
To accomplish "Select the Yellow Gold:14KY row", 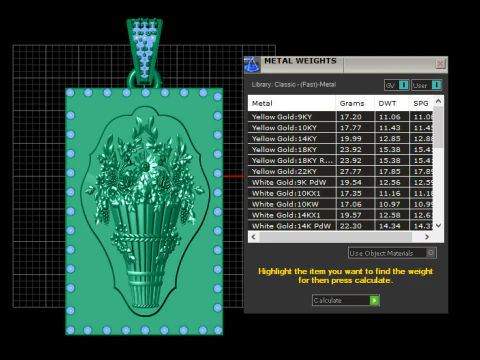I will [x=341, y=139].
